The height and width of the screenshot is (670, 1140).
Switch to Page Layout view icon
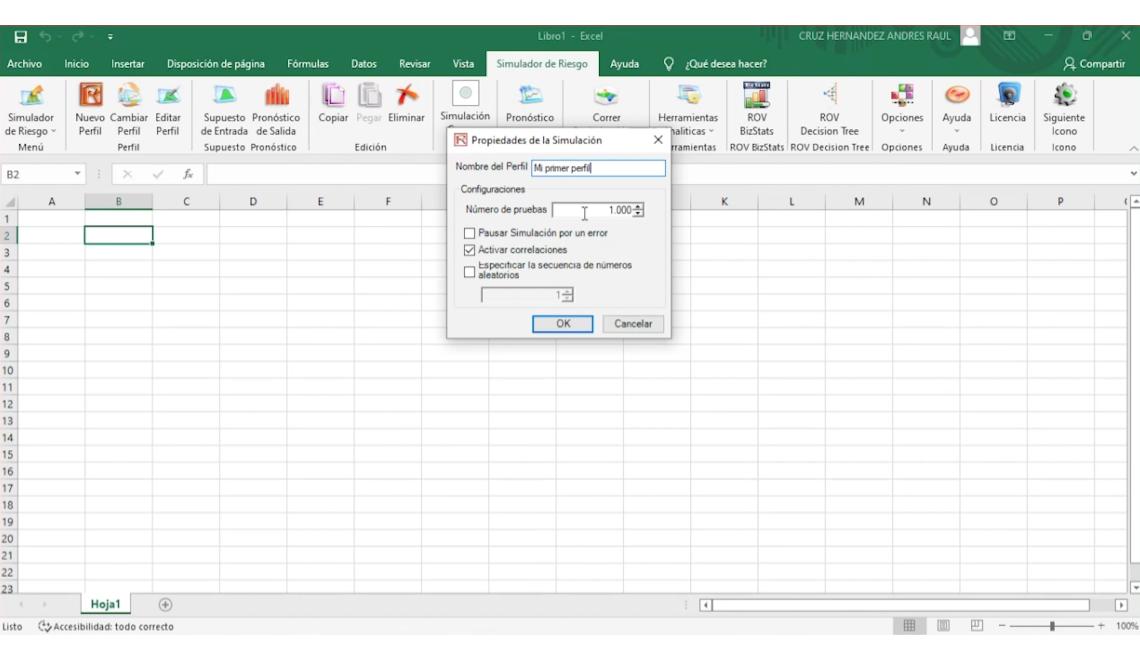[x=943, y=626]
